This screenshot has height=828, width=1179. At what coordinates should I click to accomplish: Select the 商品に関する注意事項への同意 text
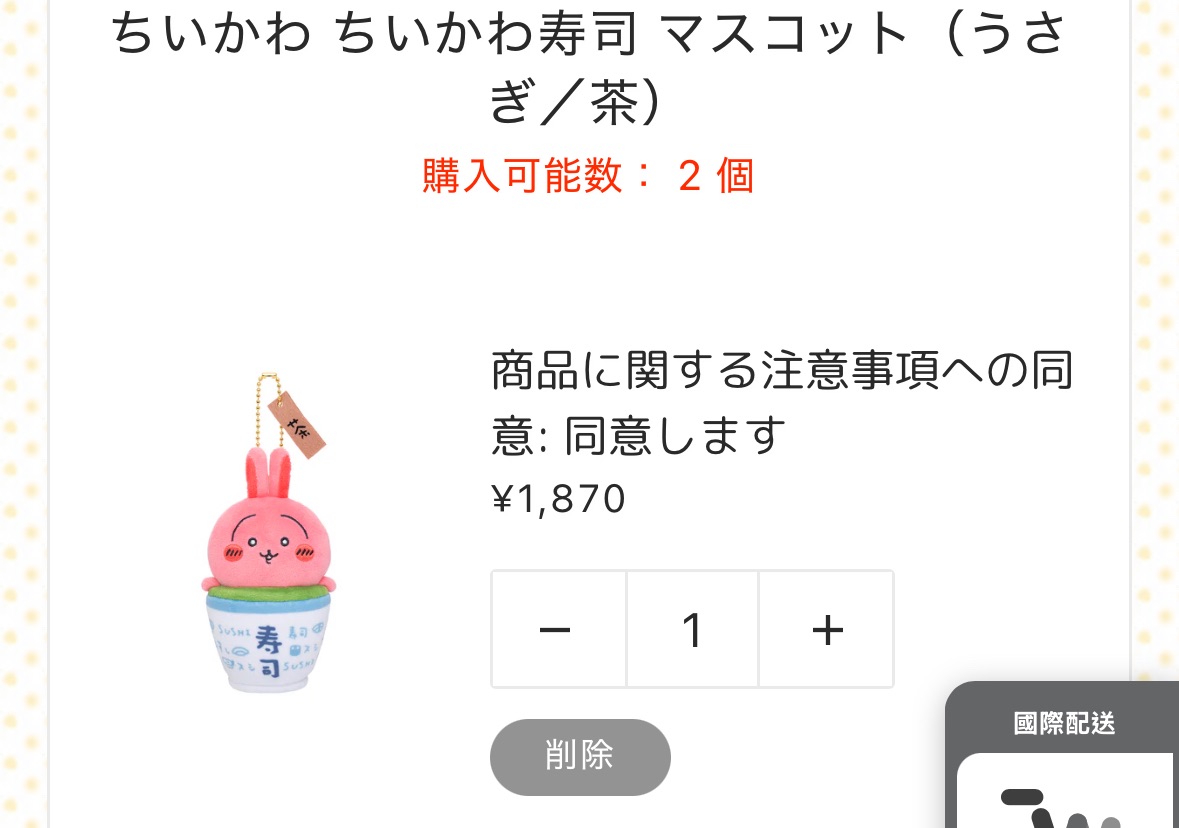pyautogui.click(x=782, y=402)
